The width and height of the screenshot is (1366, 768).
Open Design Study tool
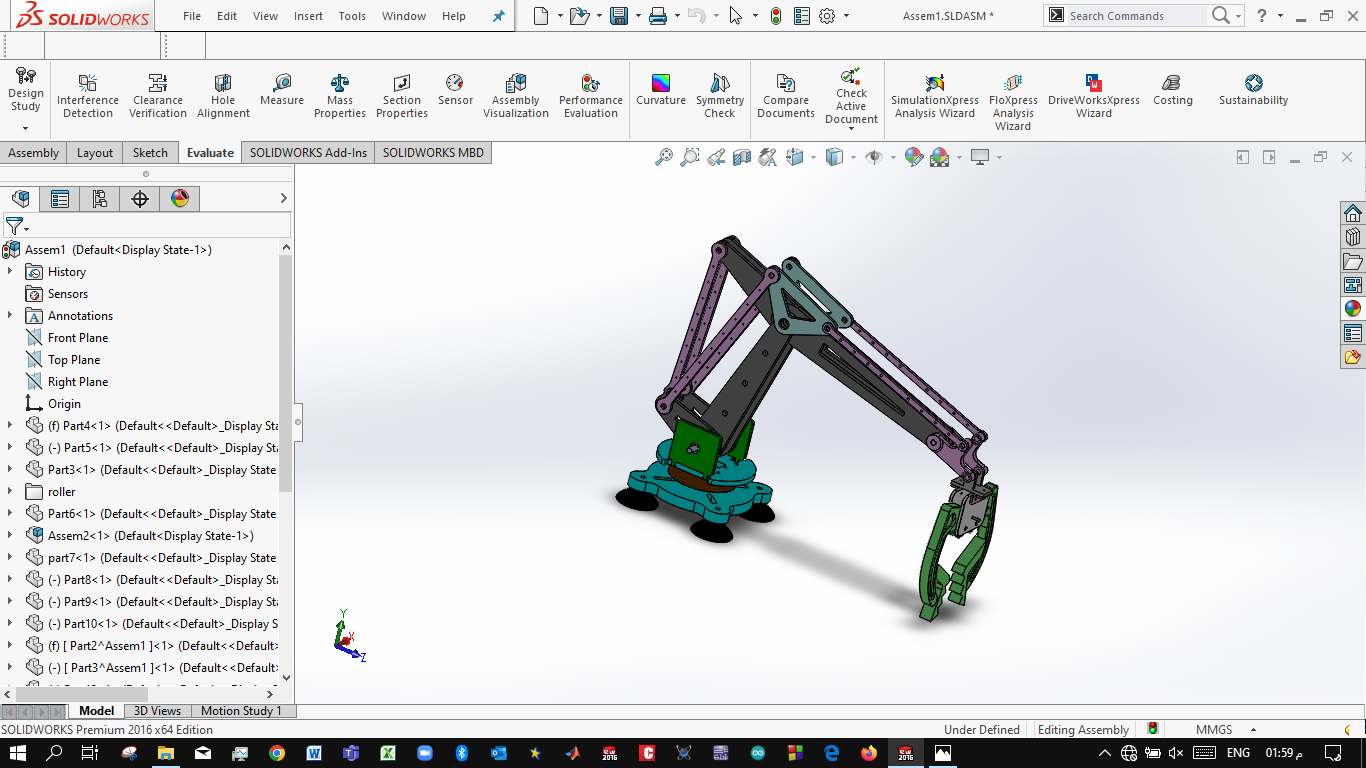25,90
